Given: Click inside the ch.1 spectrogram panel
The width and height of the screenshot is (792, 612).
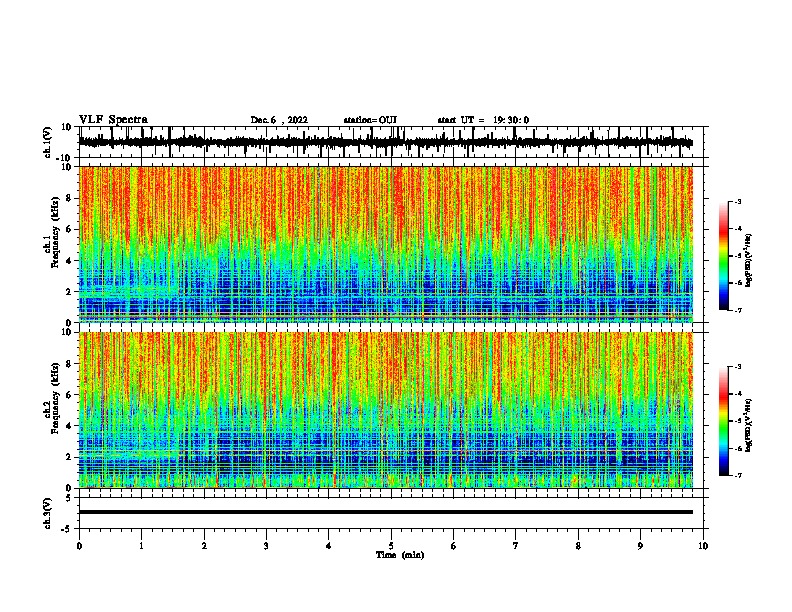Looking at the screenshot, I should (385, 244).
